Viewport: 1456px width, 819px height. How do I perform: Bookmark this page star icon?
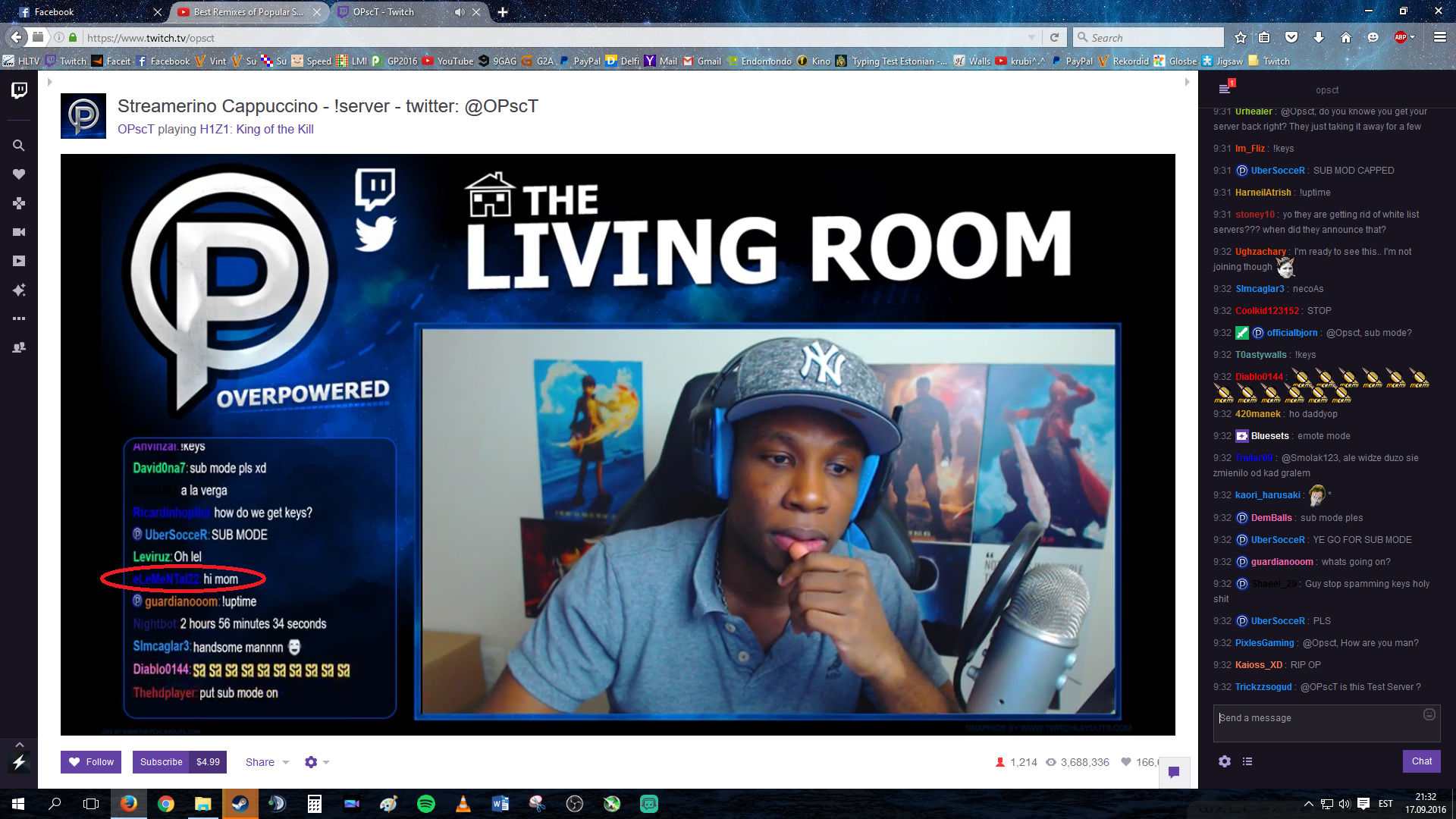(x=1240, y=38)
